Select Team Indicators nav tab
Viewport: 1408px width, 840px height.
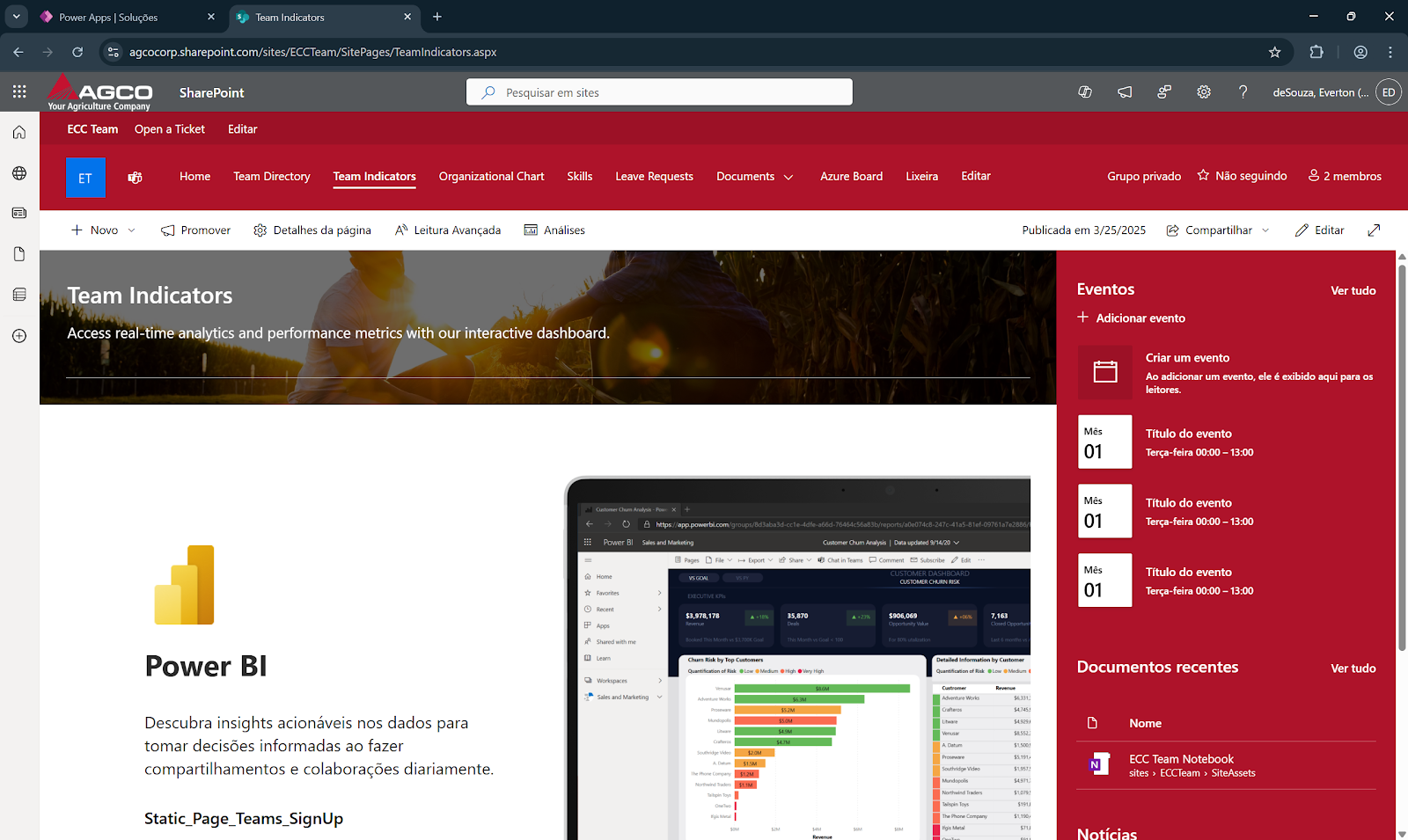[374, 176]
